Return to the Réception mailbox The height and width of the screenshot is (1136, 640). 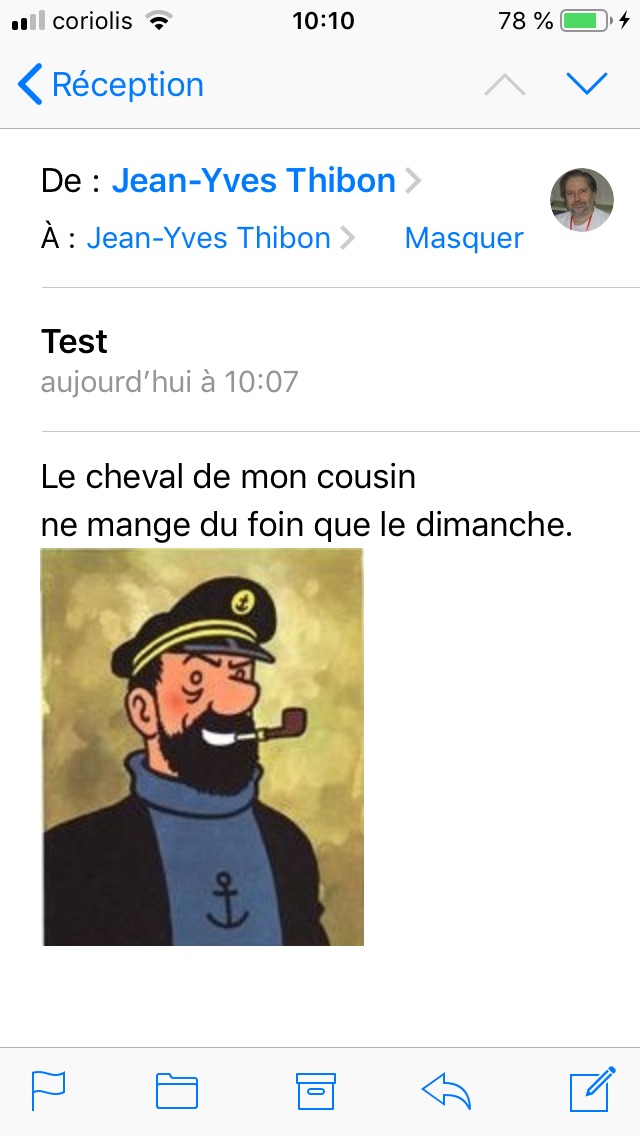(x=110, y=85)
